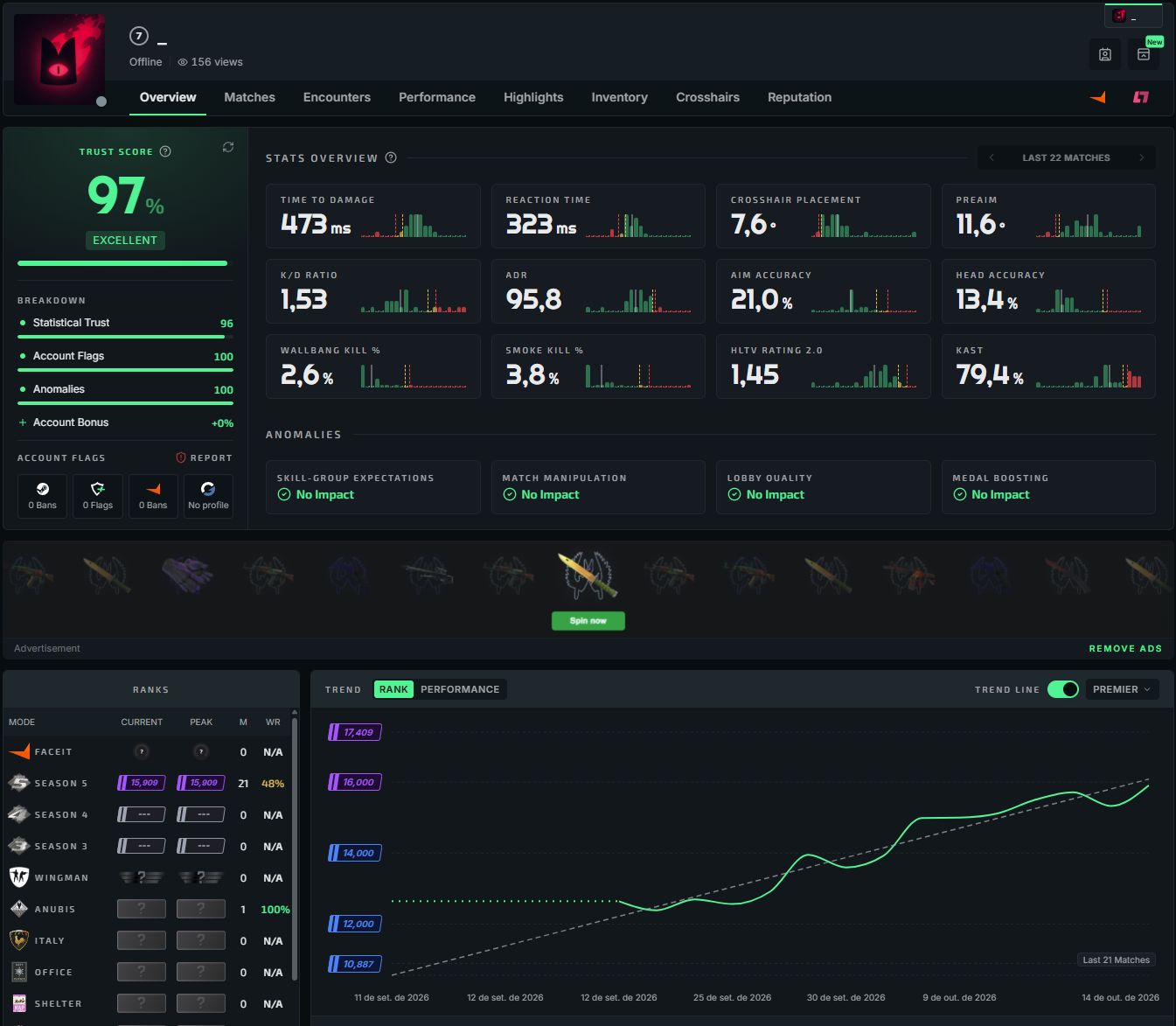Click the user chip in top-right corner

[x=1133, y=16]
